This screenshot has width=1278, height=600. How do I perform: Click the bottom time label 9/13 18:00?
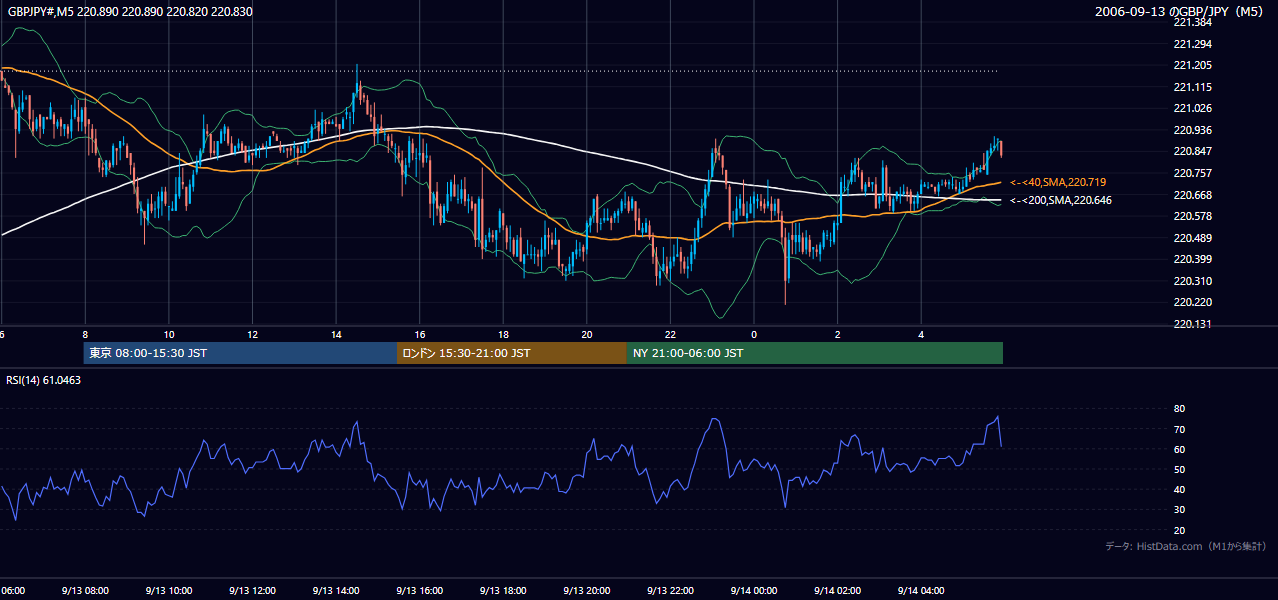[x=503, y=591]
